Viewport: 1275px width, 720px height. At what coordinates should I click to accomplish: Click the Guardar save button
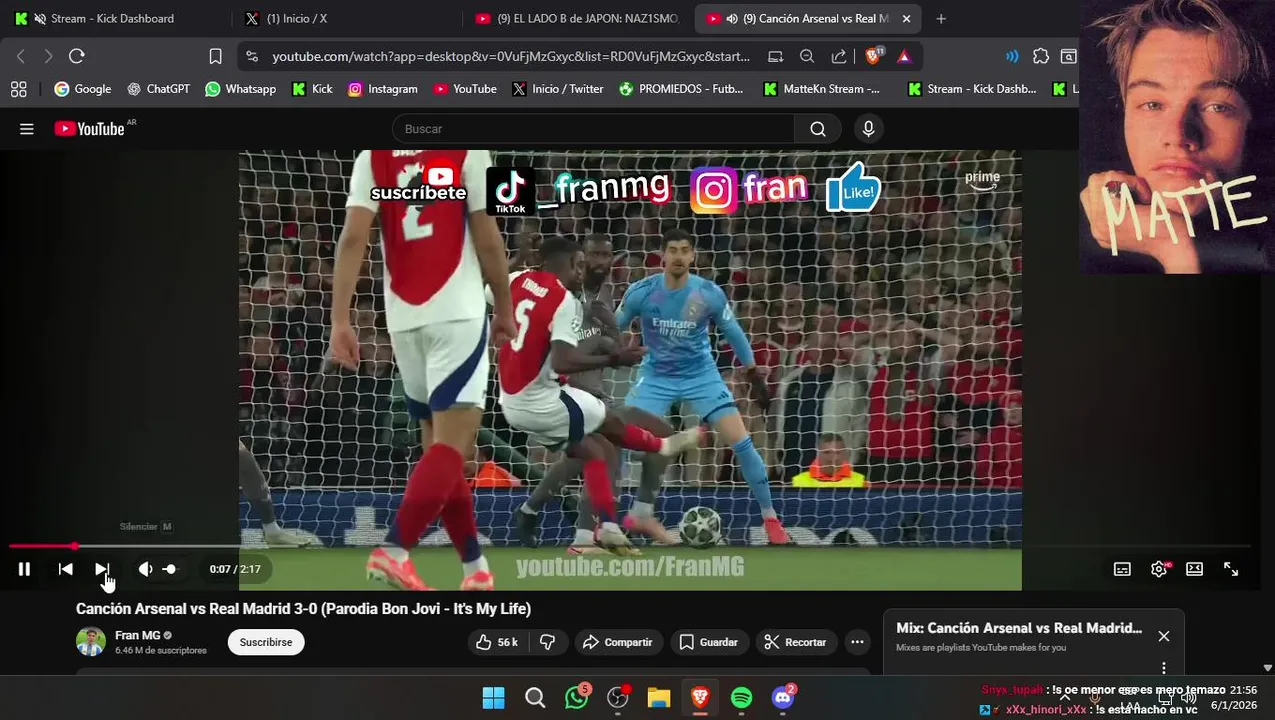[x=709, y=642]
